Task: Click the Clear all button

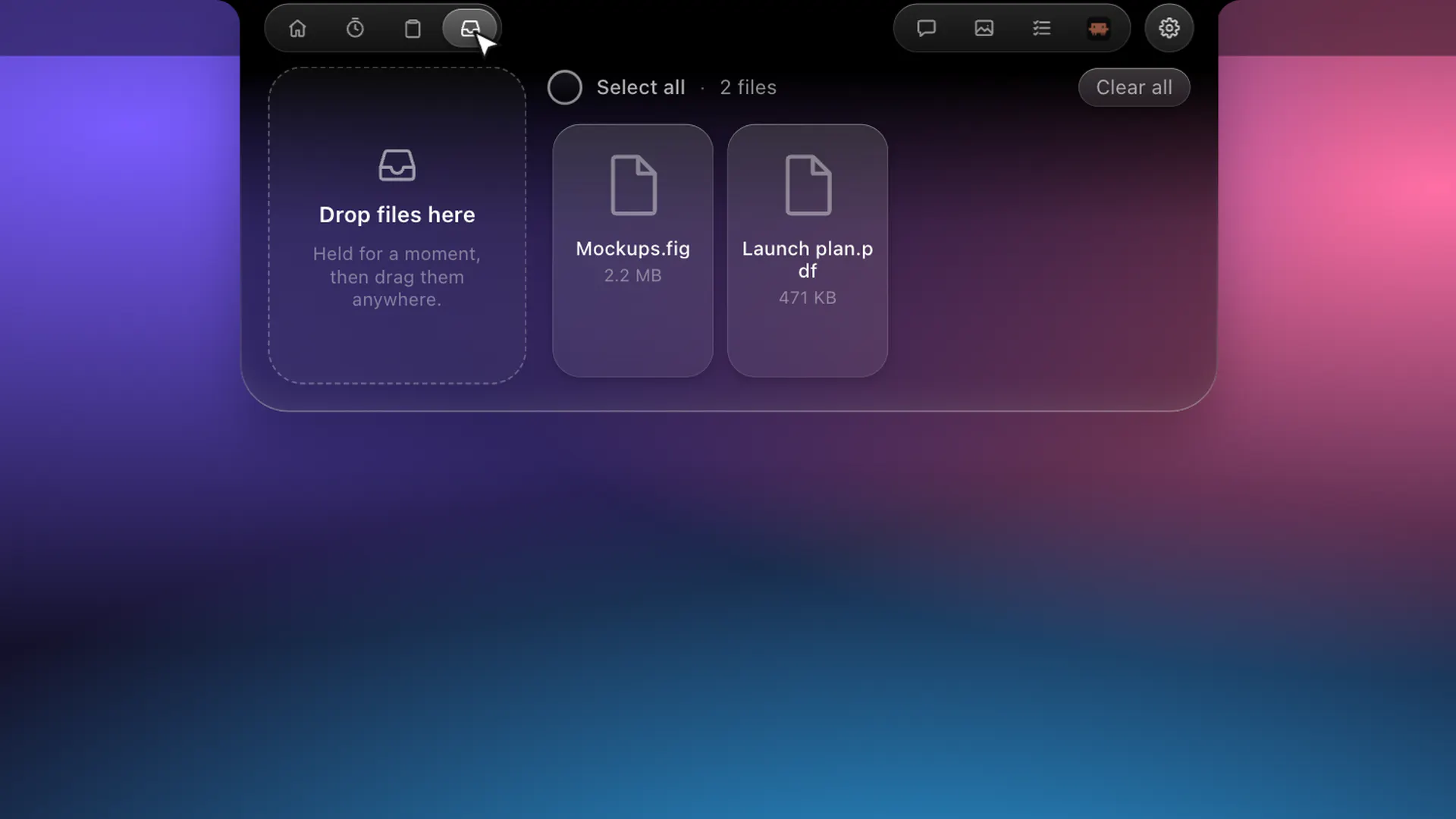Action: tap(1134, 87)
